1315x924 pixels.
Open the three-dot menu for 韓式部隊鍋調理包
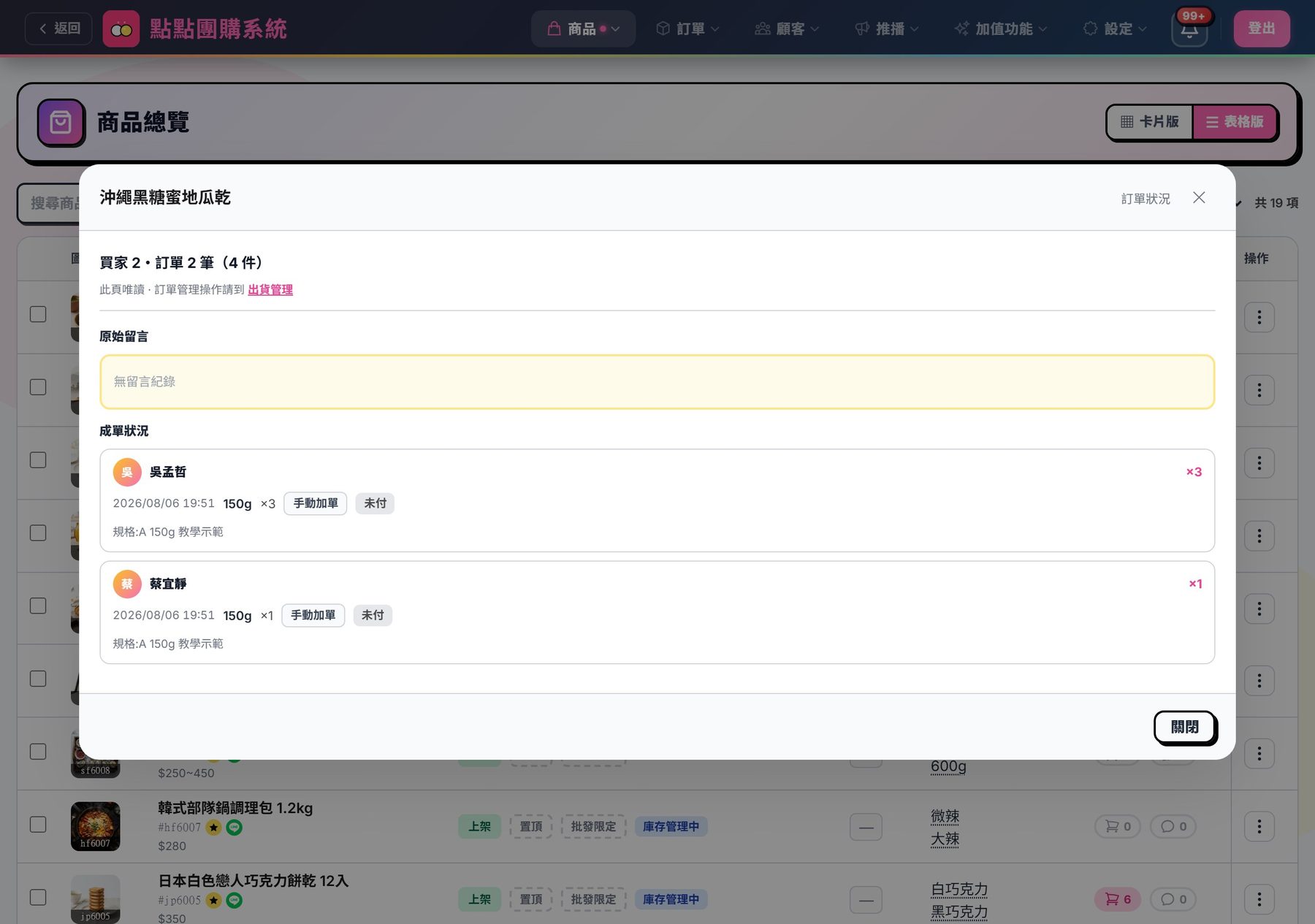1259,826
